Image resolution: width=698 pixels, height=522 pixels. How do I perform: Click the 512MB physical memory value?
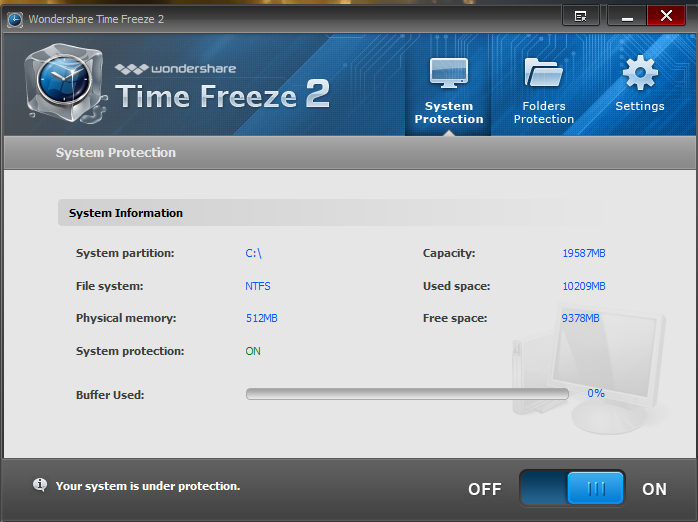[262, 318]
